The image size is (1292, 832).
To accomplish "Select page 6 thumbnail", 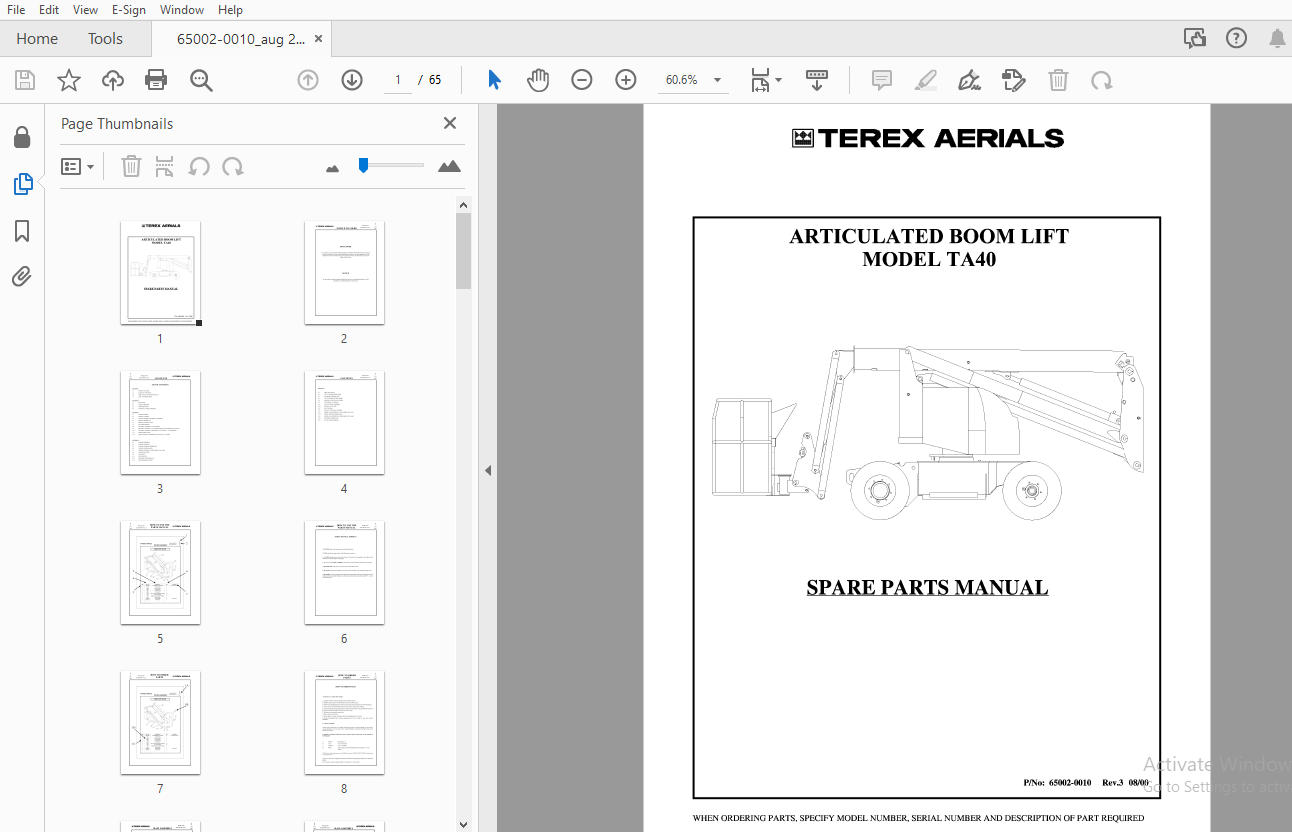I will [344, 573].
